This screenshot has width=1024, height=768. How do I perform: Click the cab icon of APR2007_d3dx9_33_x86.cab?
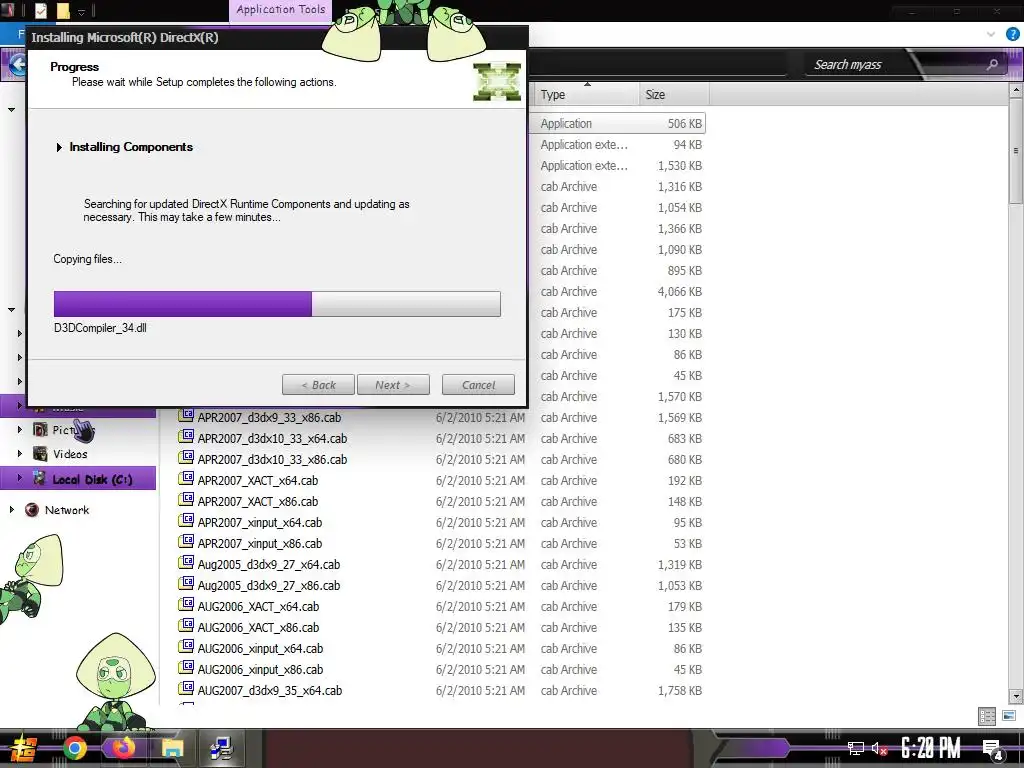point(187,417)
